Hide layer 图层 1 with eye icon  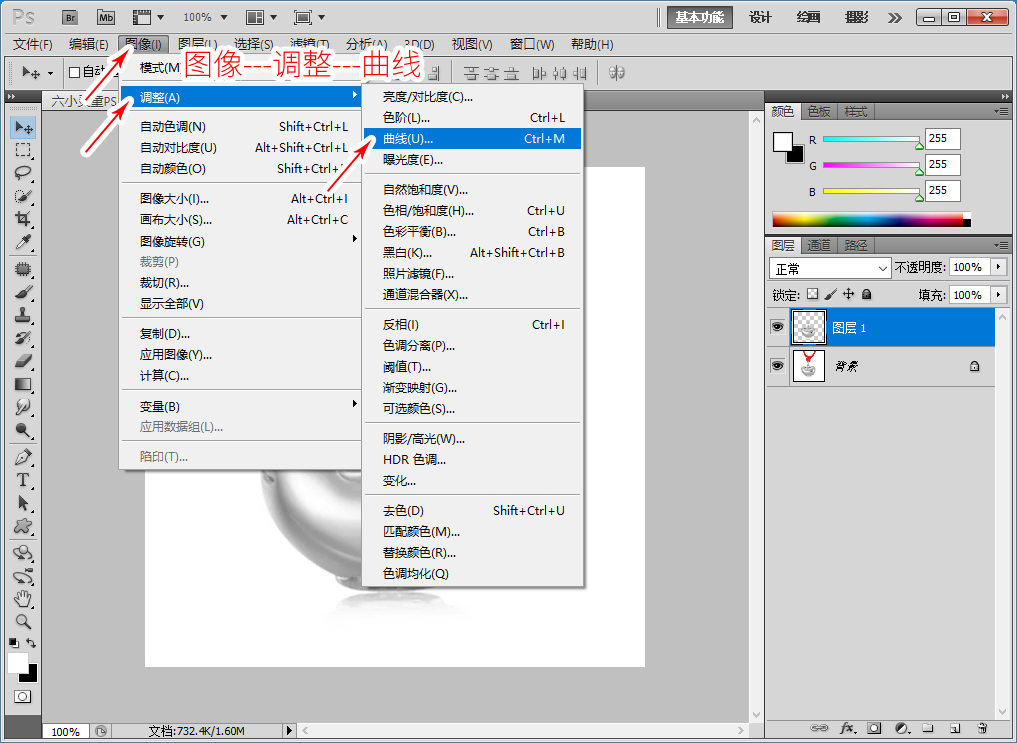coord(777,327)
